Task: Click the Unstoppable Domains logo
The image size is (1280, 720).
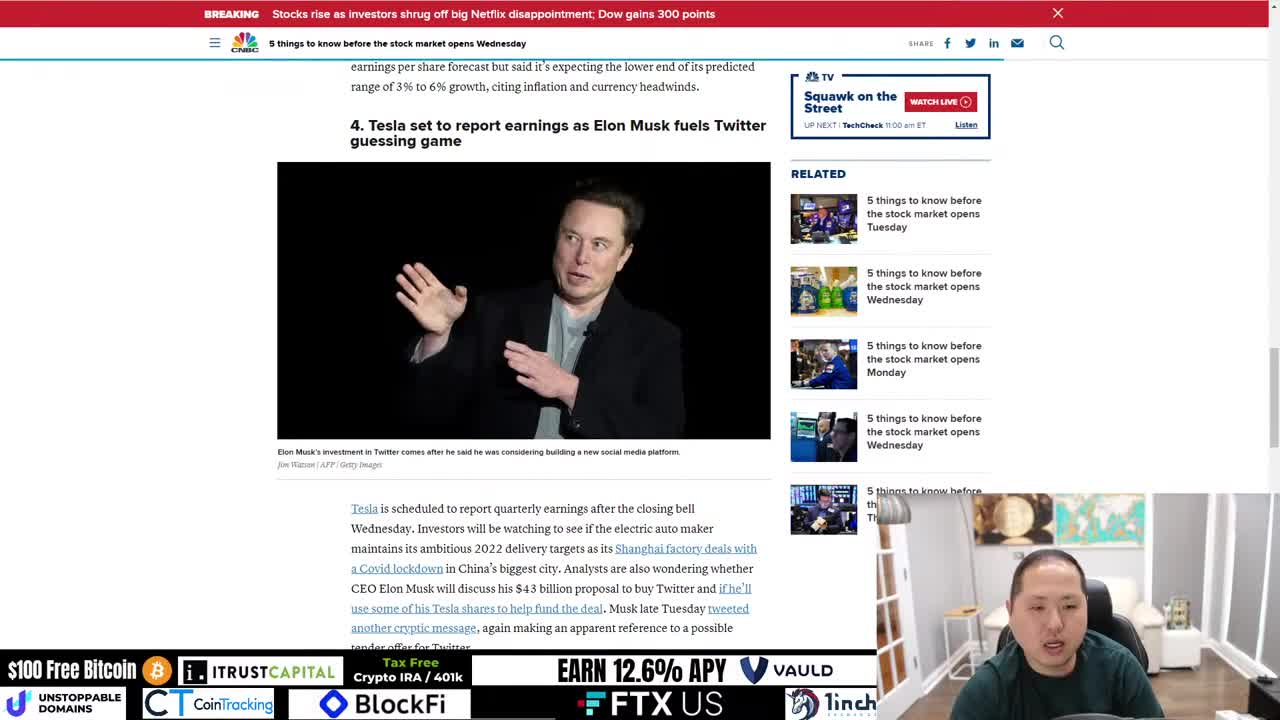Action: (63, 703)
